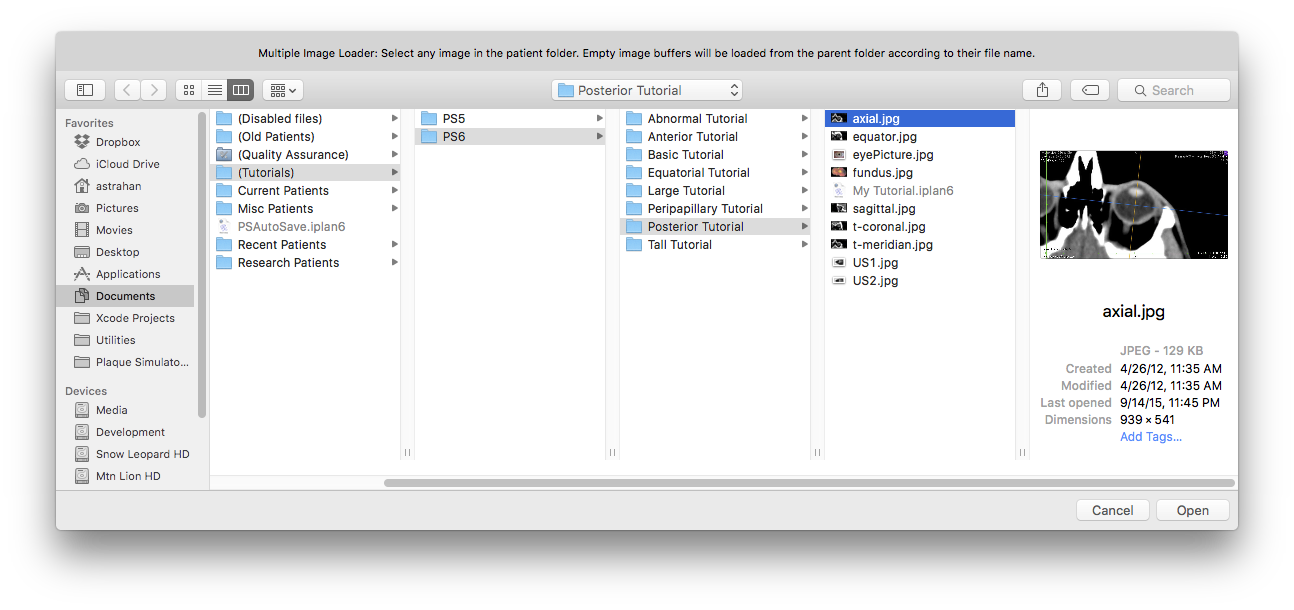Select the PS6 folder

[x=510, y=137]
